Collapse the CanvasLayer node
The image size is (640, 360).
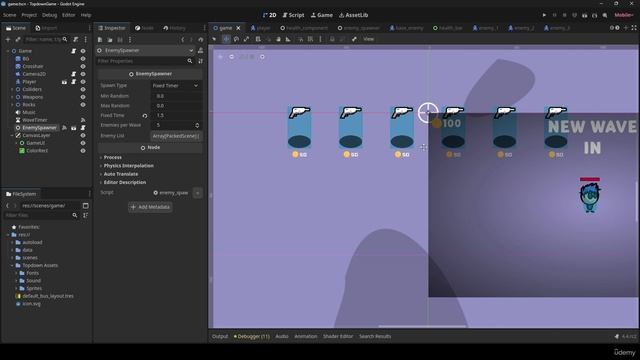click(x=12, y=136)
